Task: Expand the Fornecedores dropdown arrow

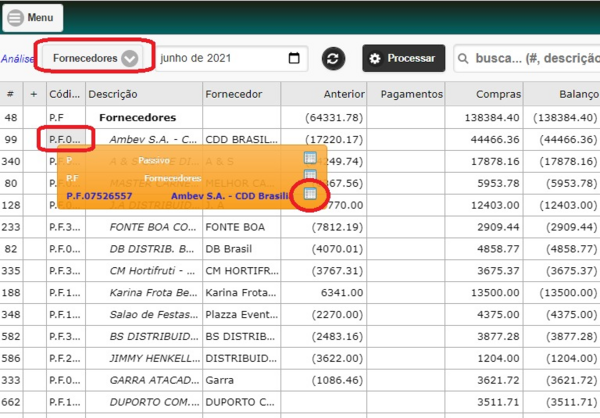Action: tap(129, 59)
